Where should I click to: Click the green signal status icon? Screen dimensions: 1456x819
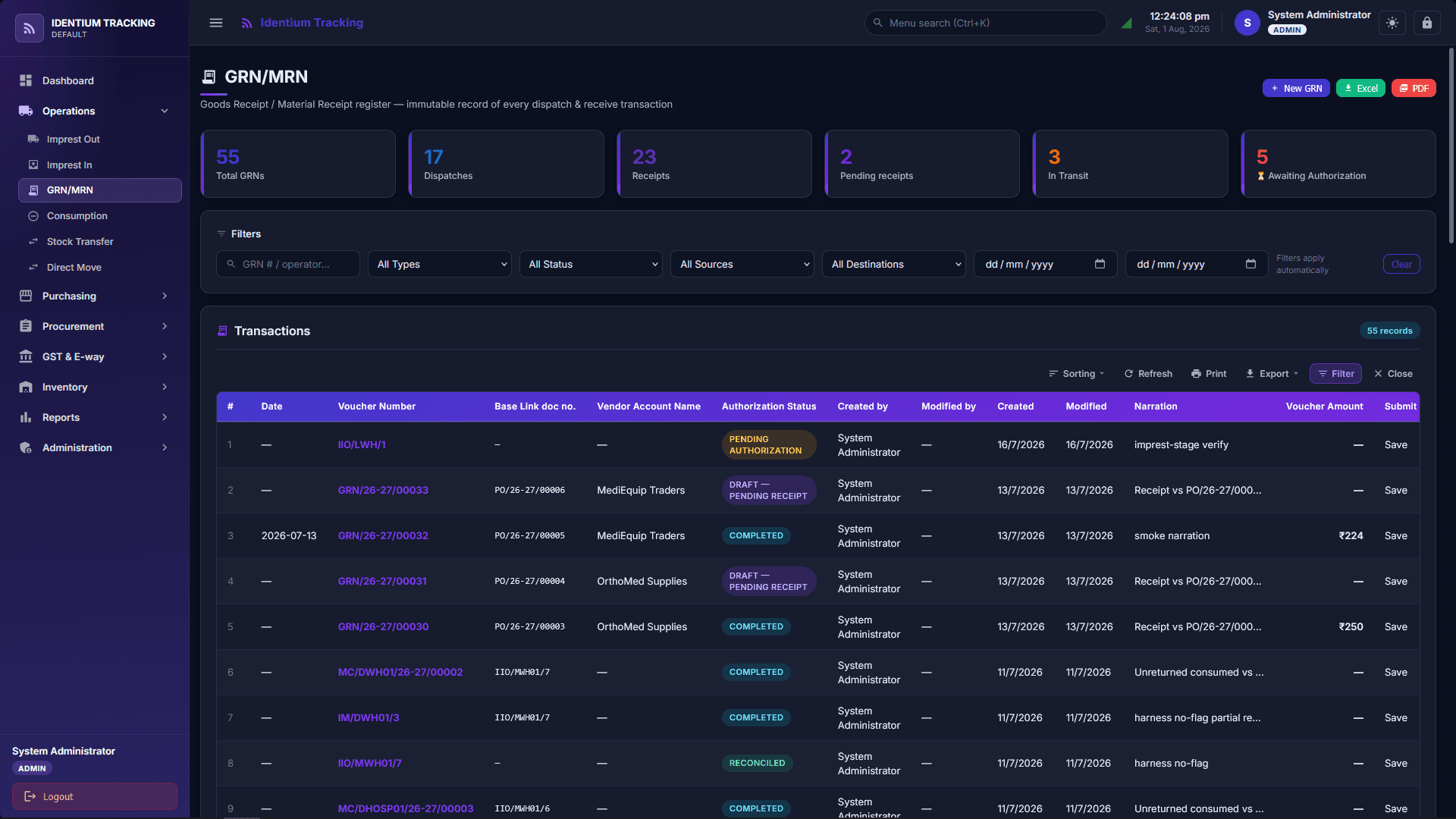(1127, 23)
